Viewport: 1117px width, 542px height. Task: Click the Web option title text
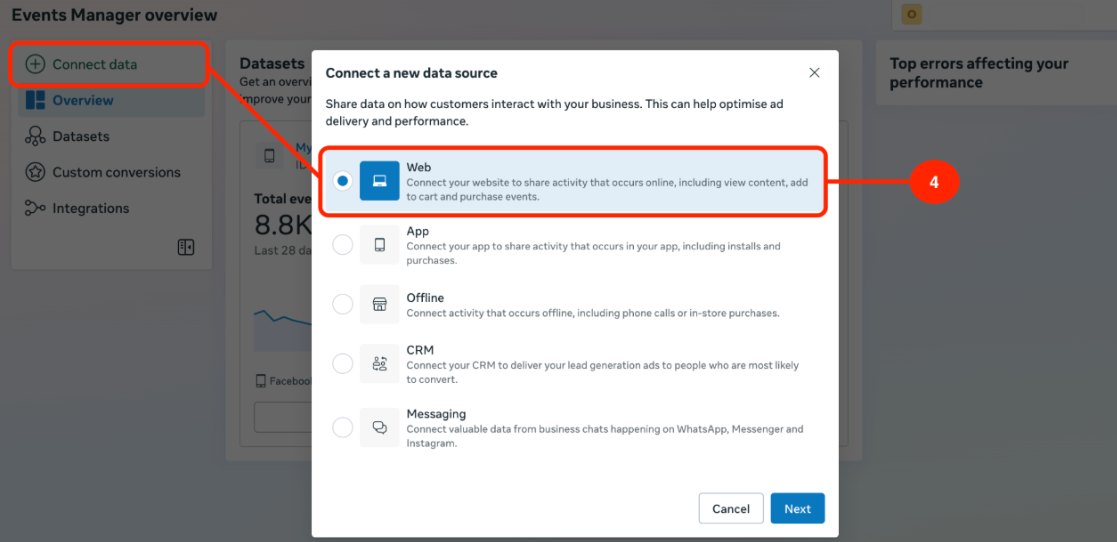(419, 167)
